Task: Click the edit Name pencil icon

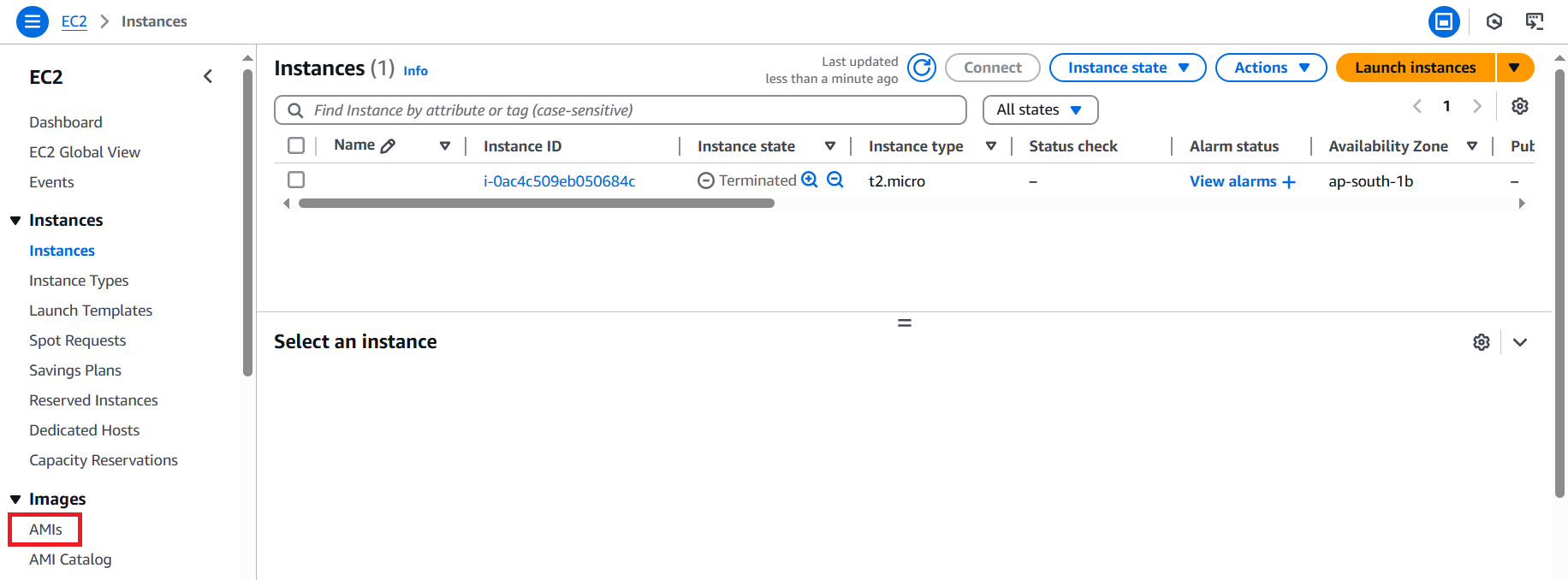Action: (x=388, y=146)
